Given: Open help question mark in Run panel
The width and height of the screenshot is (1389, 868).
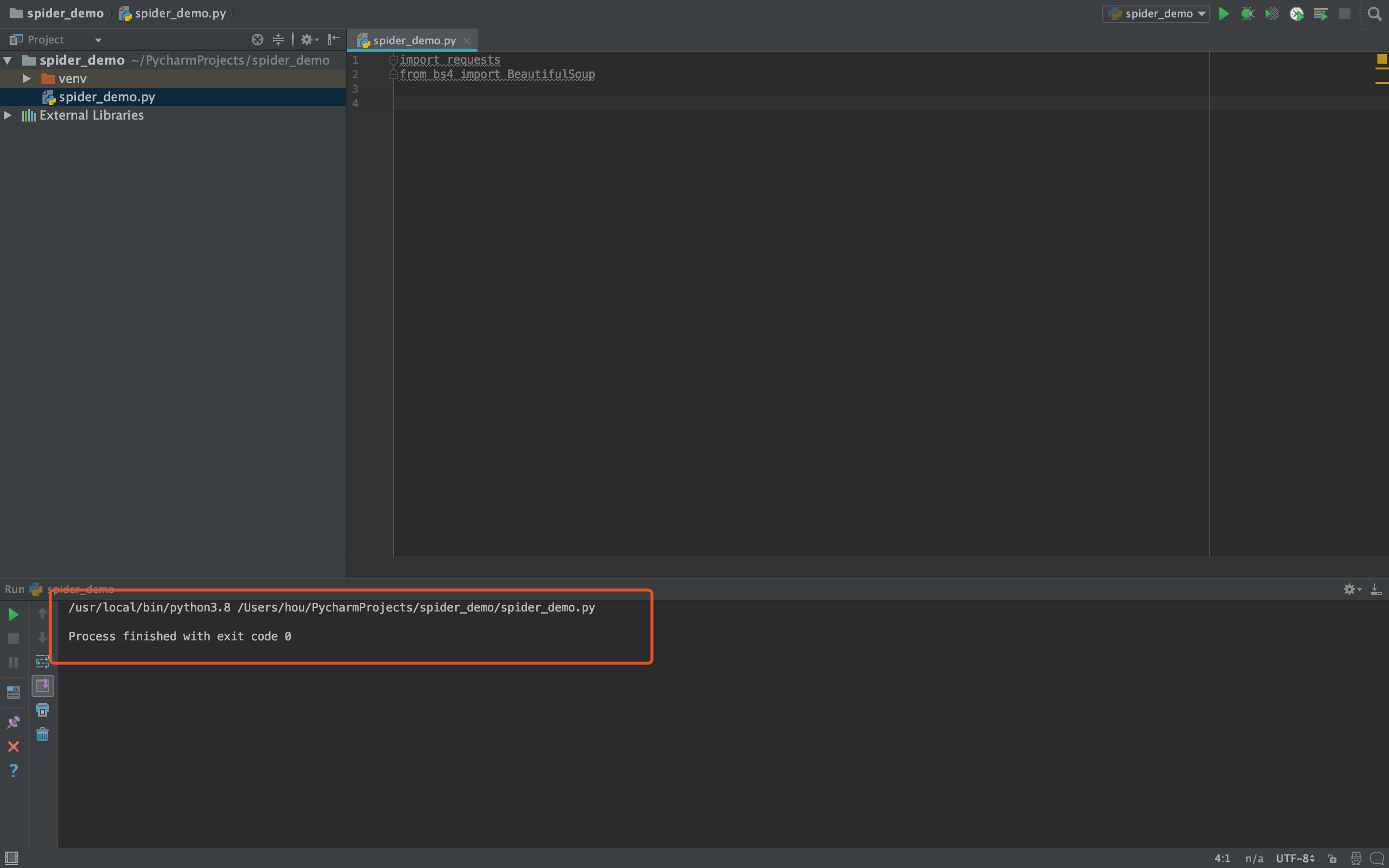Looking at the screenshot, I should [x=13, y=771].
